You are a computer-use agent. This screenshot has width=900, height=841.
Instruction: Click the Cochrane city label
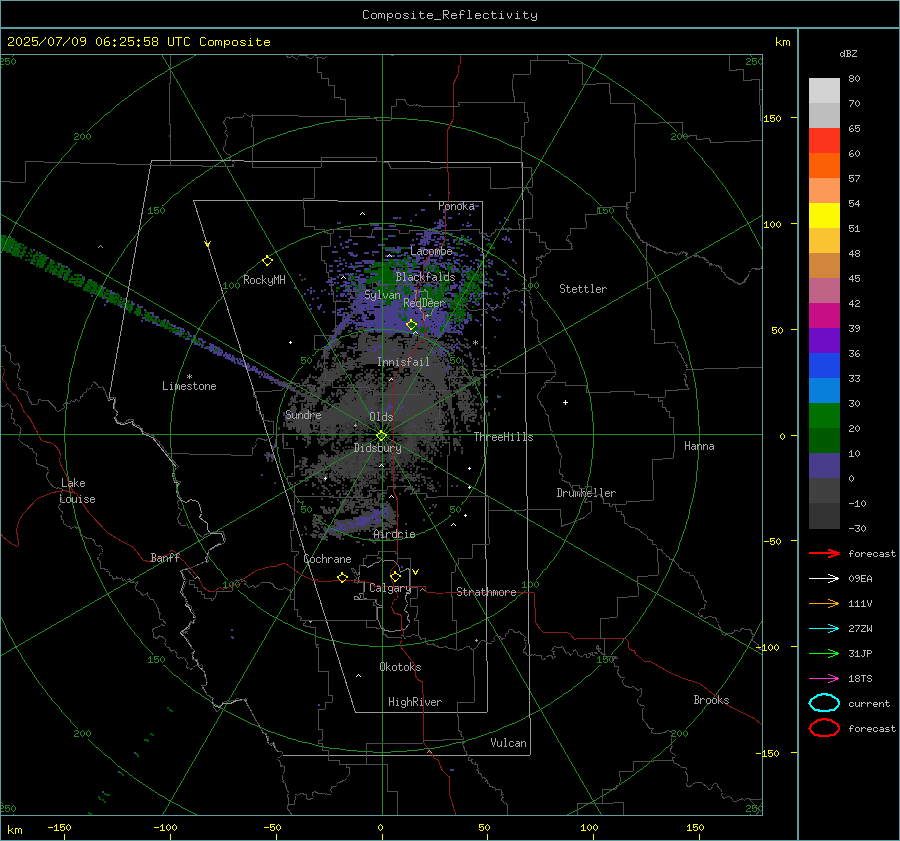(x=327, y=559)
